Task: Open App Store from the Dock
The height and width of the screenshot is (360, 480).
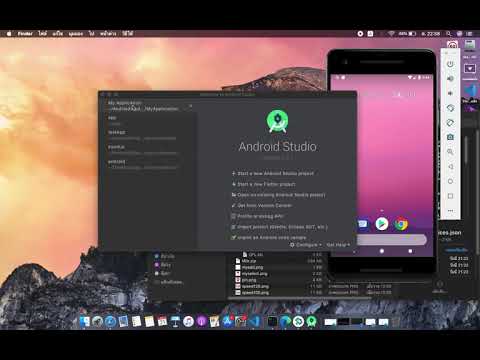Action: click(x=227, y=321)
